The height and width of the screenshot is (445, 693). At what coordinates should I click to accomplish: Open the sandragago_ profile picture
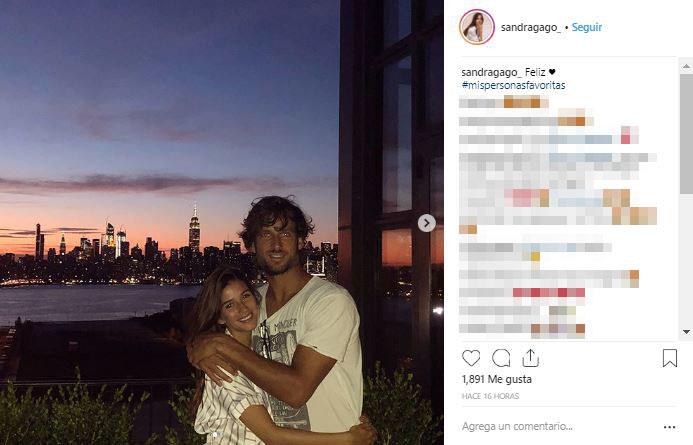pos(476,27)
